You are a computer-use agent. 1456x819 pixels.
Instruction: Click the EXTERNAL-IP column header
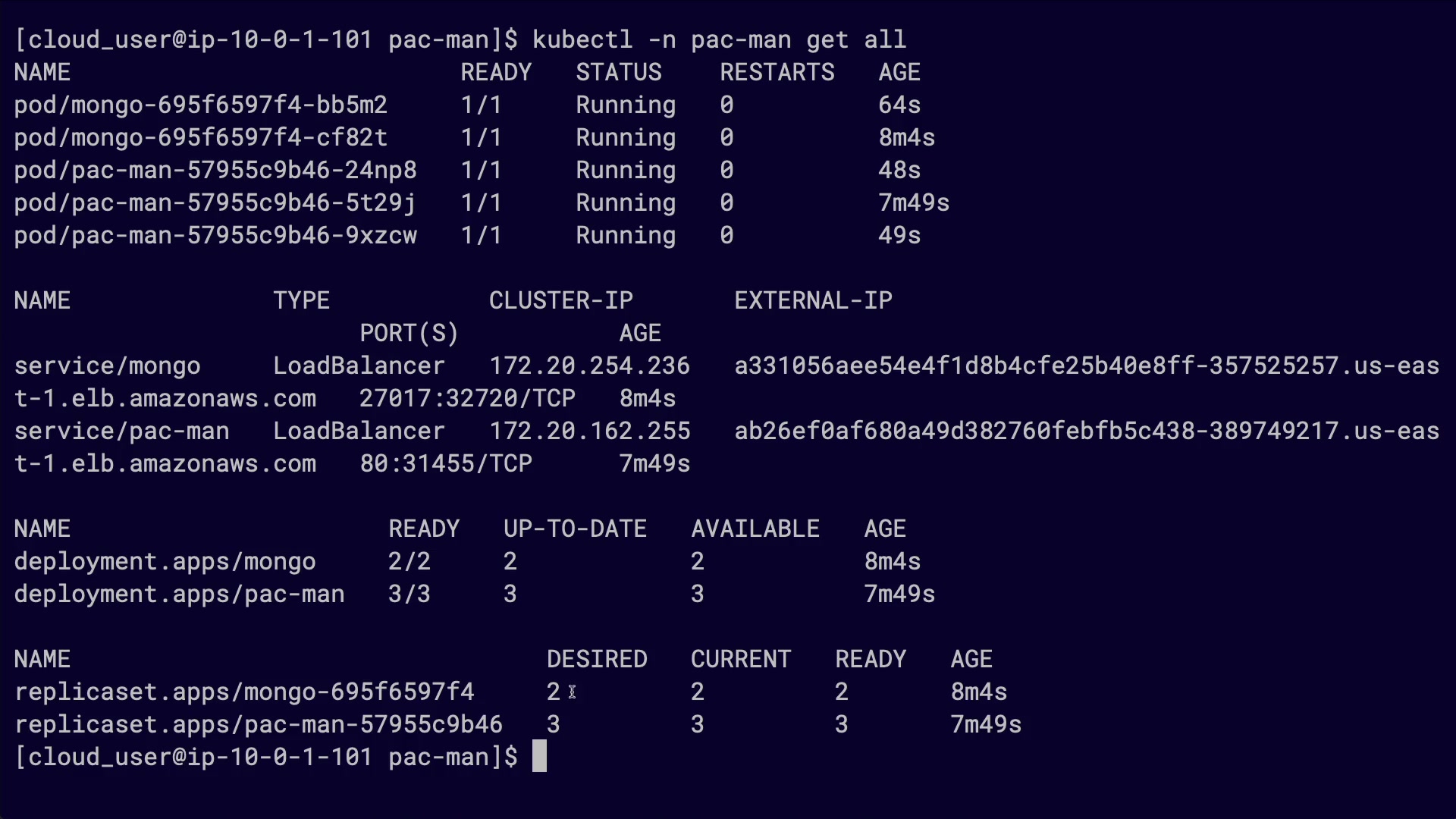click(x=813, y=301)
